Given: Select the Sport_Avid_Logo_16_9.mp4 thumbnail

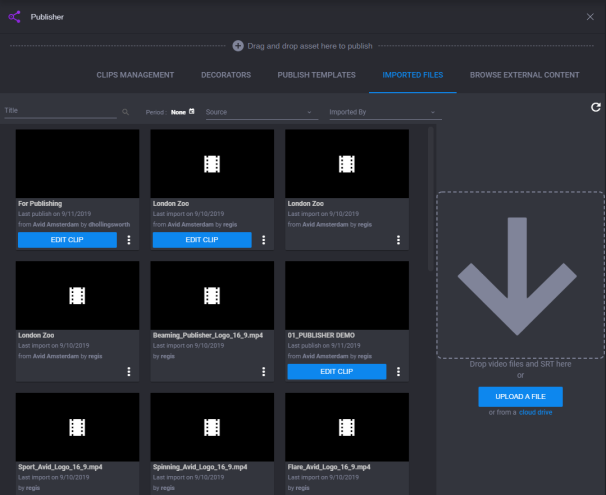Looking at the screenshot, I should tap(77, 426).
